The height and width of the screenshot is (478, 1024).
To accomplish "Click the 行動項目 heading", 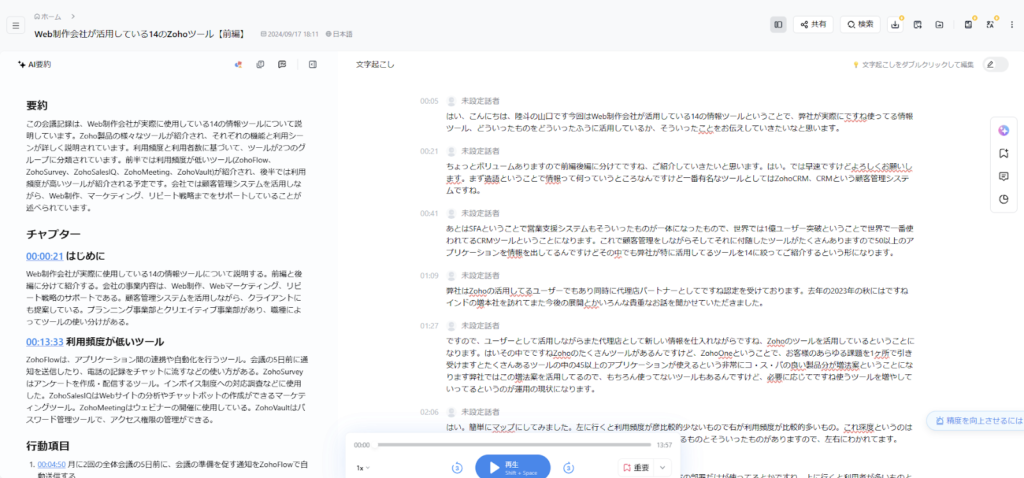I will pos(48,446).
